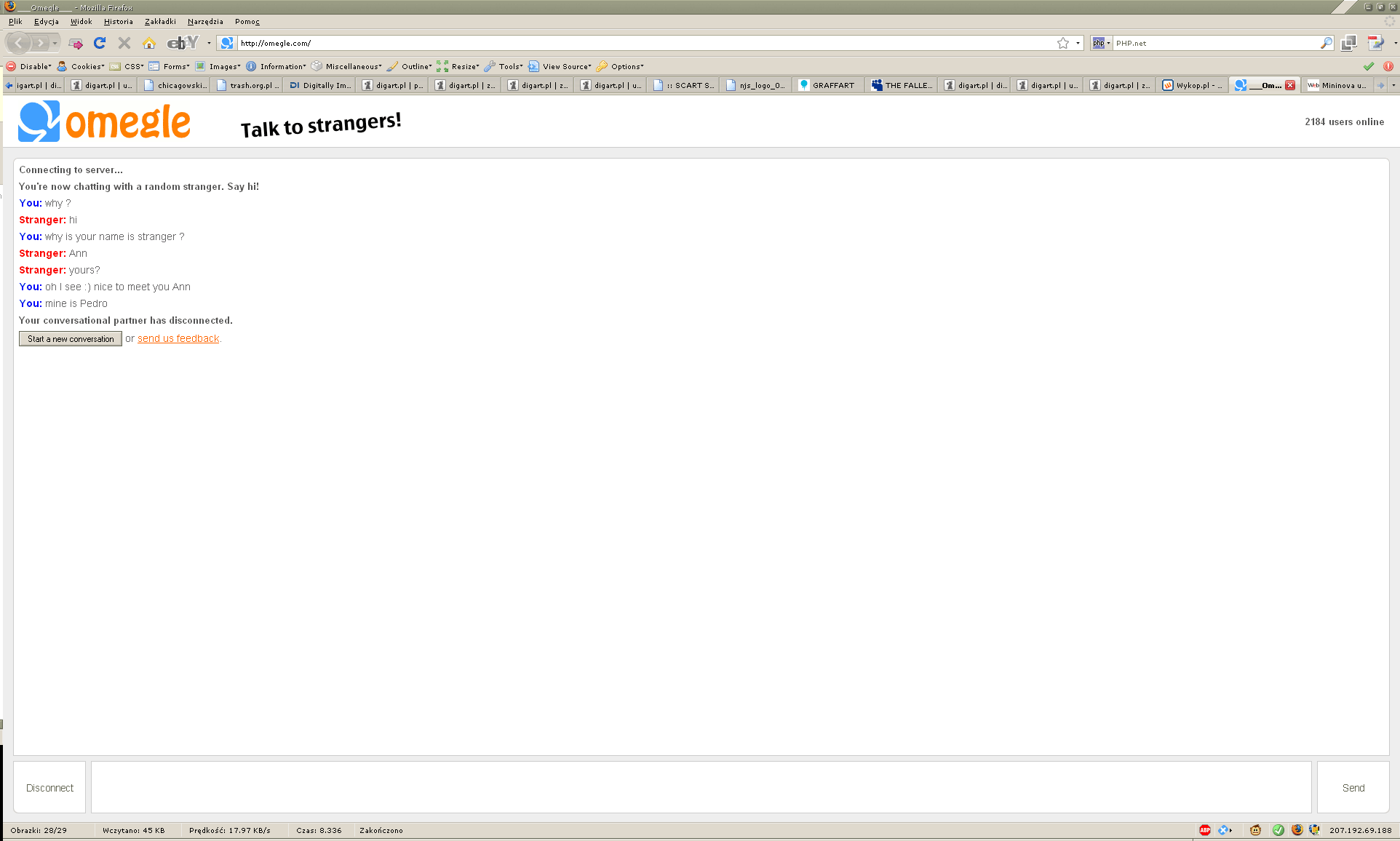The height and width of the screenshot is (841, 1400).
Task: Click into the chat message input box
Action: 701,787
